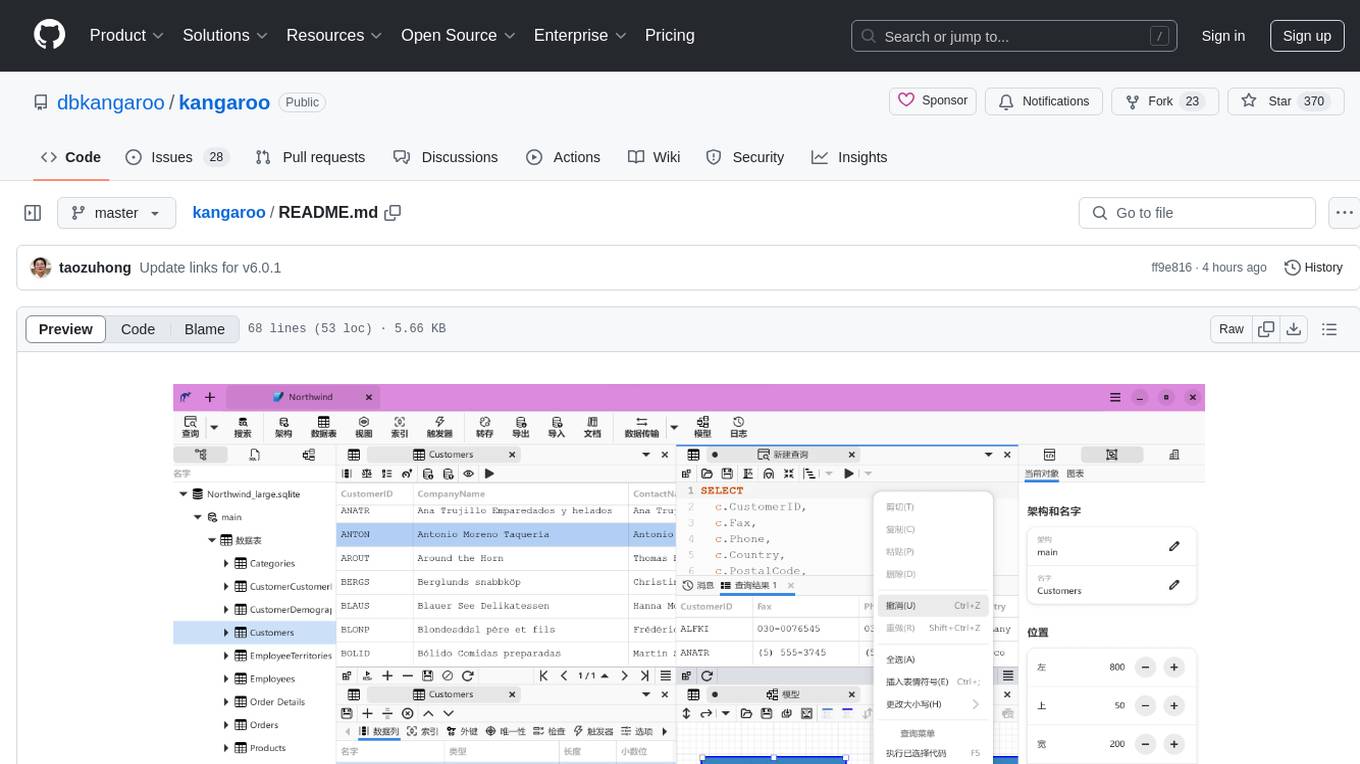This screenshot has width=1360, height=764.
Task: Open the master branch selector
Action: coord(117,213)
